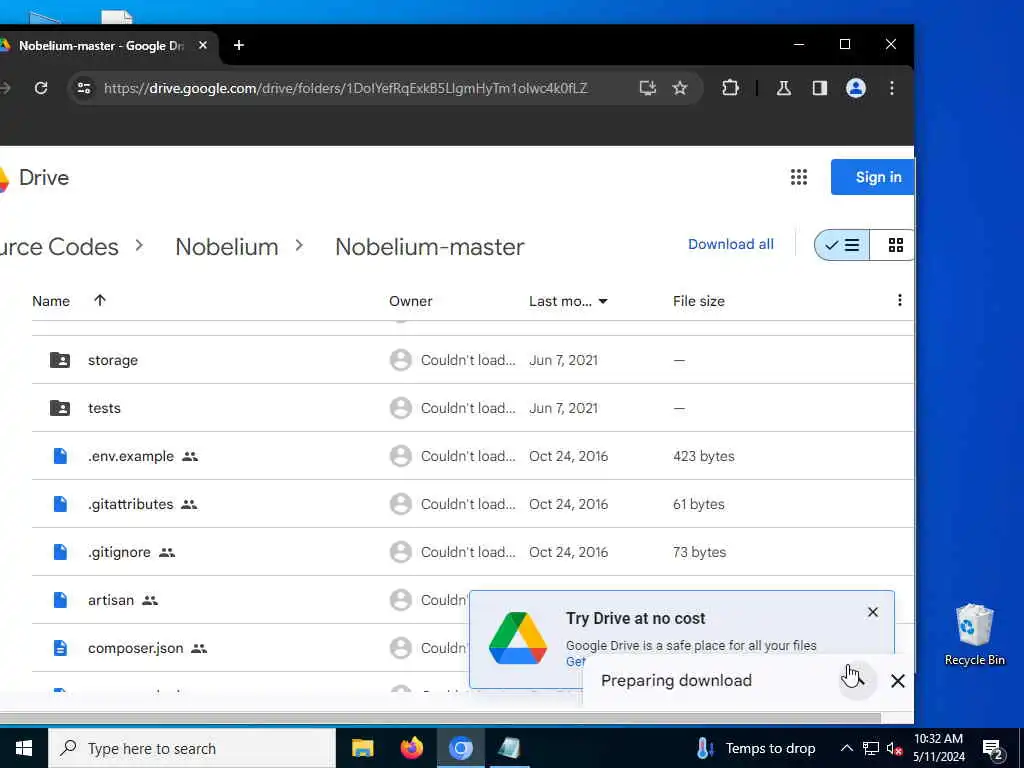This screenshot has height=768, width=1024.
Task: Dismiss the Try Drive at no cost popup
Action: pyautogui.click(x=872, y=612)
